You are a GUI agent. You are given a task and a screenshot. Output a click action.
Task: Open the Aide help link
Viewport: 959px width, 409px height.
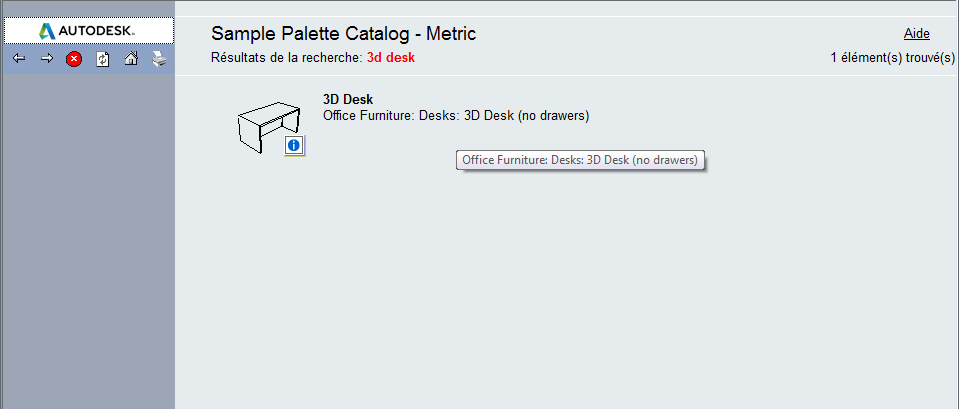click(x=916, y=34)
